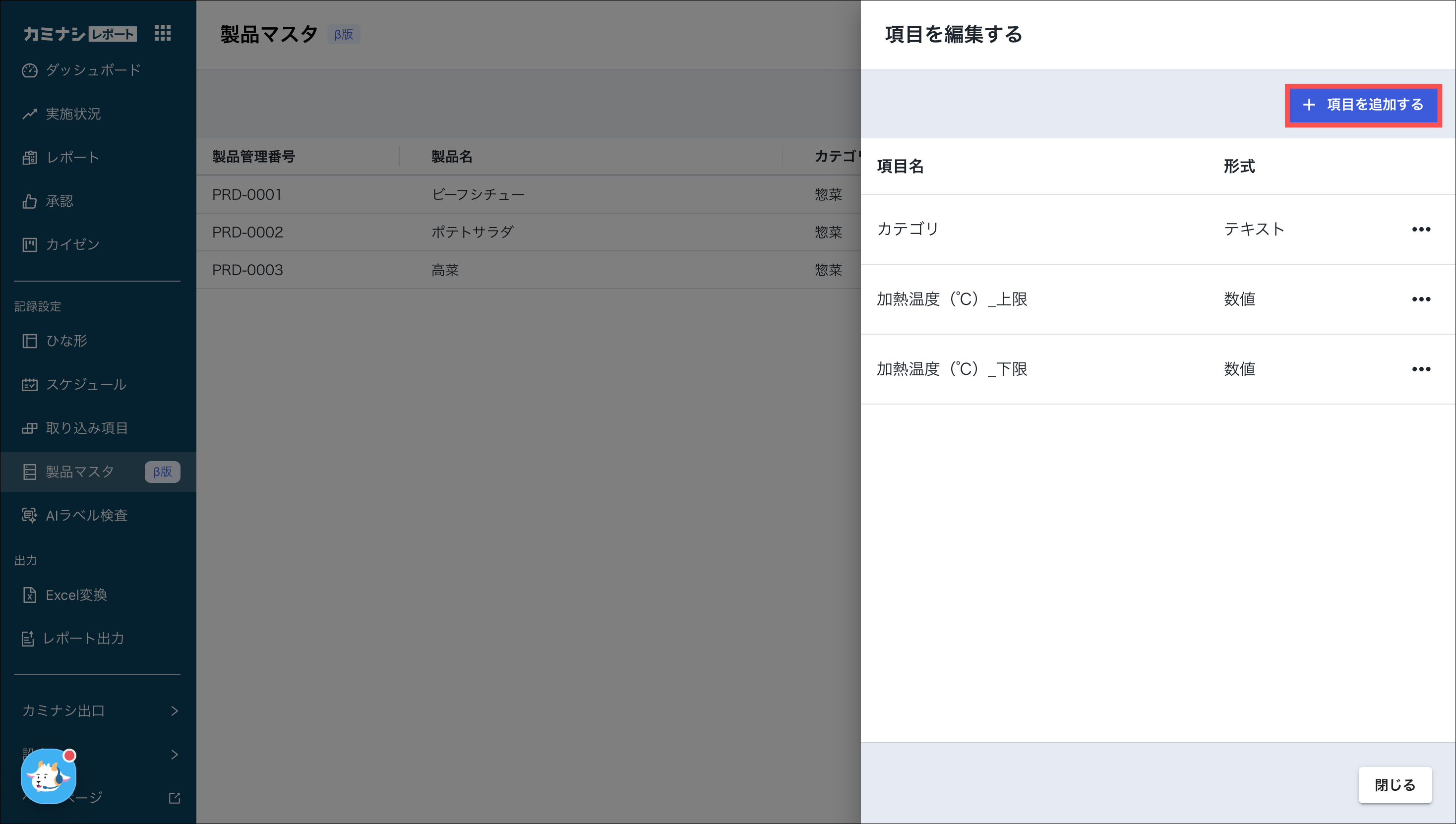Open 承認 thumbs-up icon

click(29, 201)
